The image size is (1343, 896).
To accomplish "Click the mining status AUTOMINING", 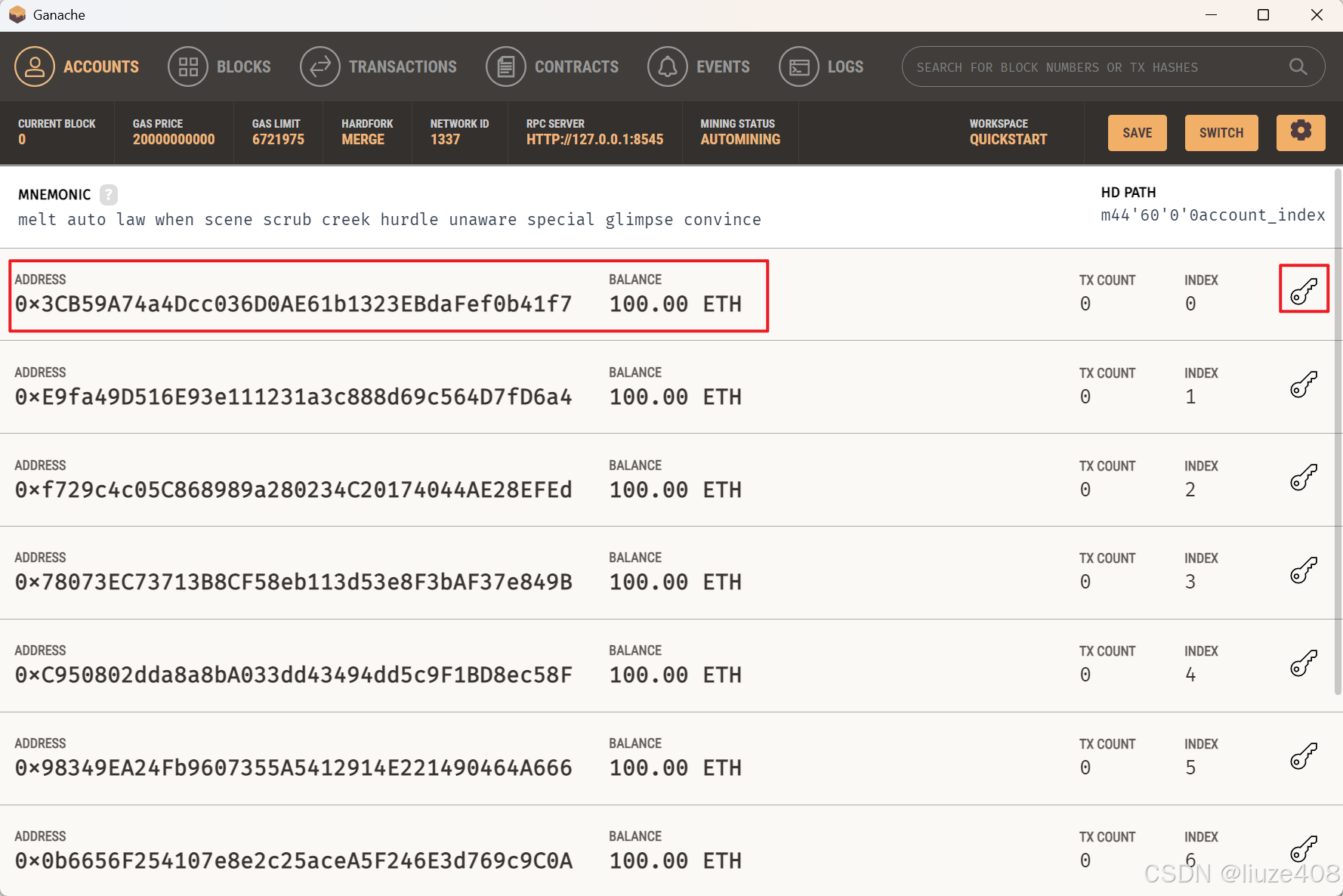I will (740, 140).
